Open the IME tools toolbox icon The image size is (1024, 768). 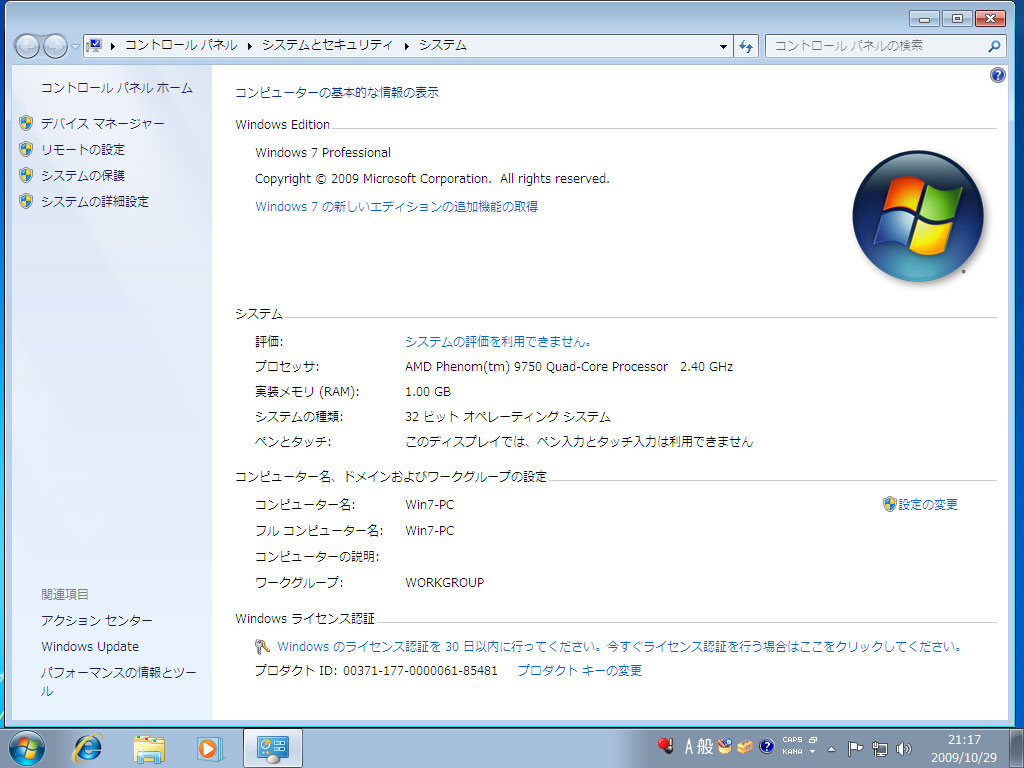(744, 746)
